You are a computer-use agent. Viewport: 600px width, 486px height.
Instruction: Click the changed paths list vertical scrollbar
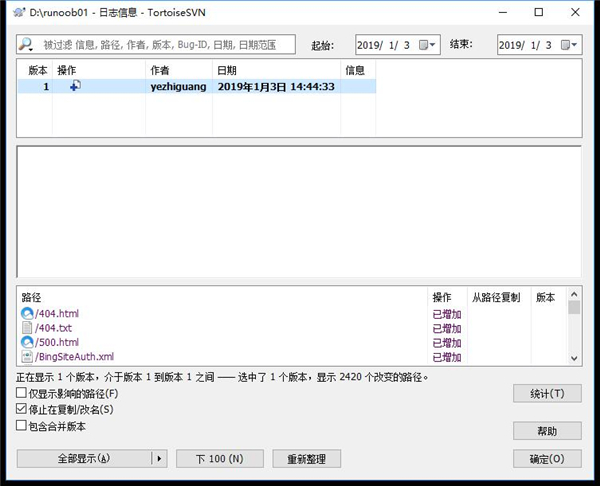(574, 330)
